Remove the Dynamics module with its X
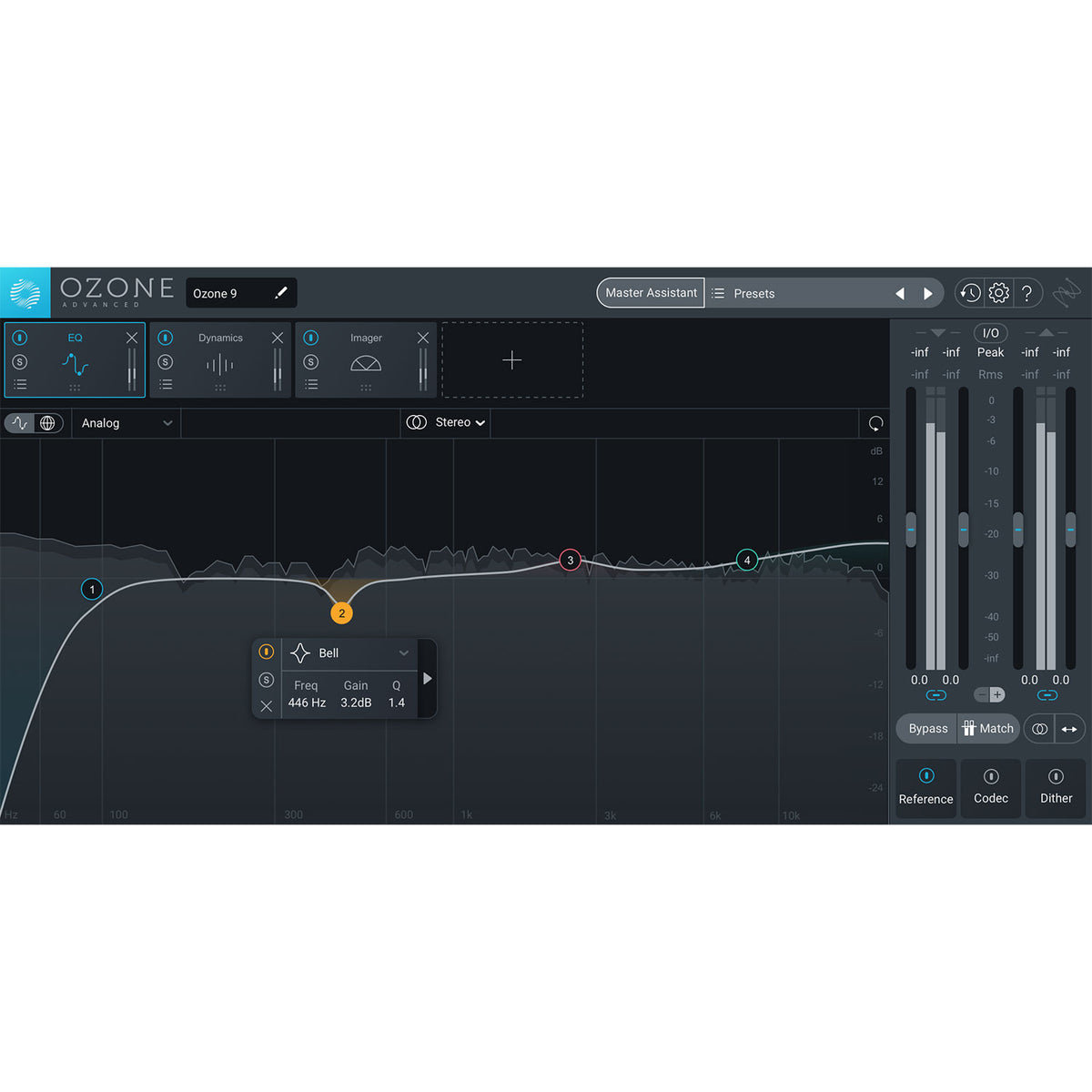 278,338
